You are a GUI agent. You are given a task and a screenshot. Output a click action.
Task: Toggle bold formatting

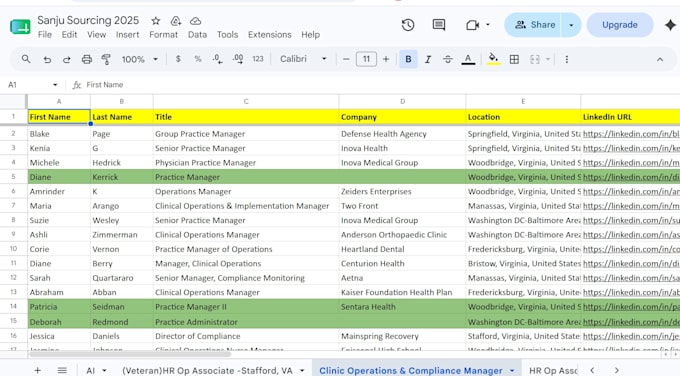click(408, 59)
